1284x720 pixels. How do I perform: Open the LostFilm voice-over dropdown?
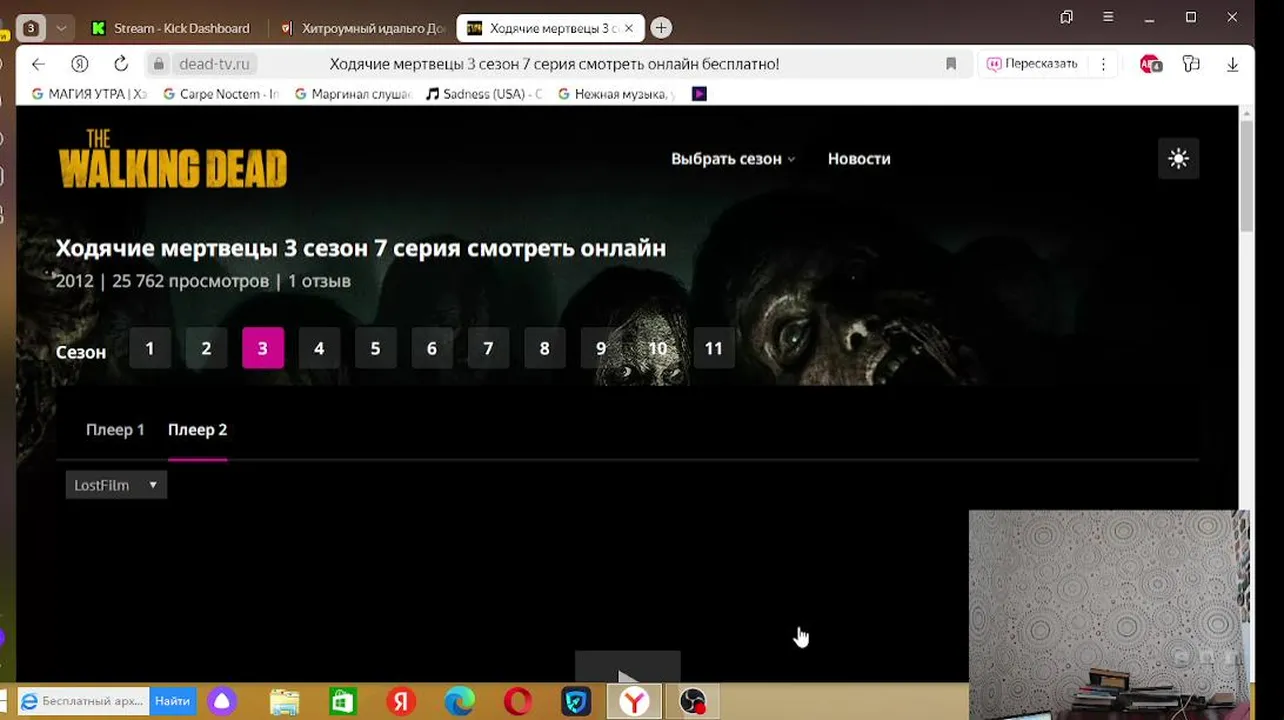click(116, 485)
